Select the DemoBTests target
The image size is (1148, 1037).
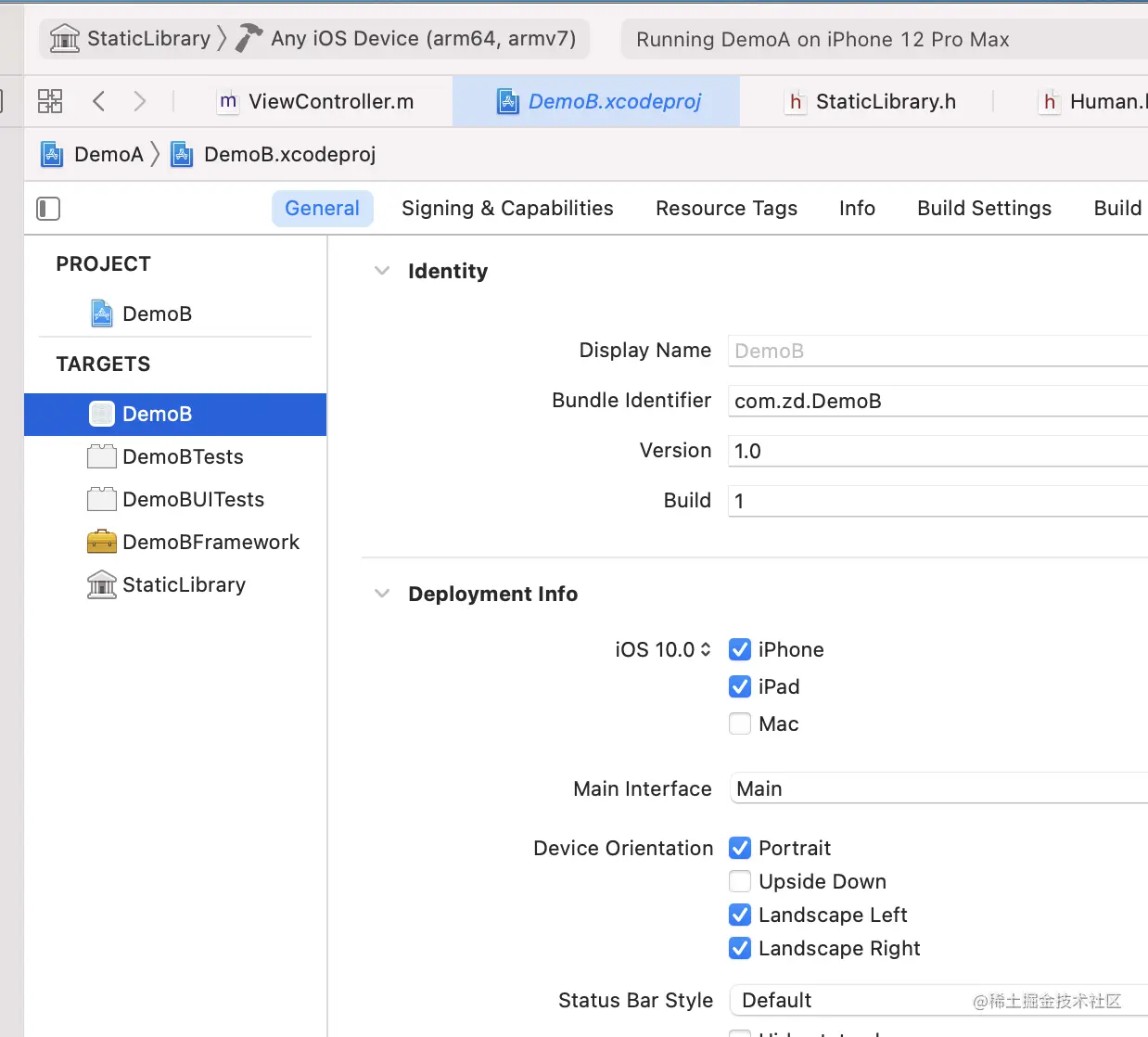(175, 456)
